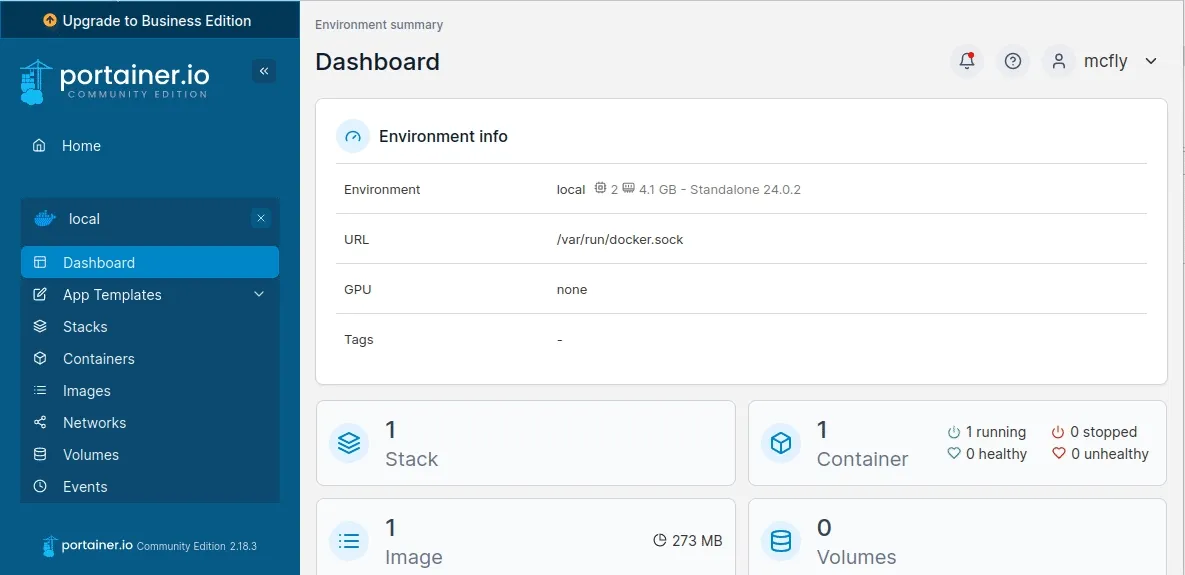
Task: Expand the App Templates chevron
Action: point(259,295)
